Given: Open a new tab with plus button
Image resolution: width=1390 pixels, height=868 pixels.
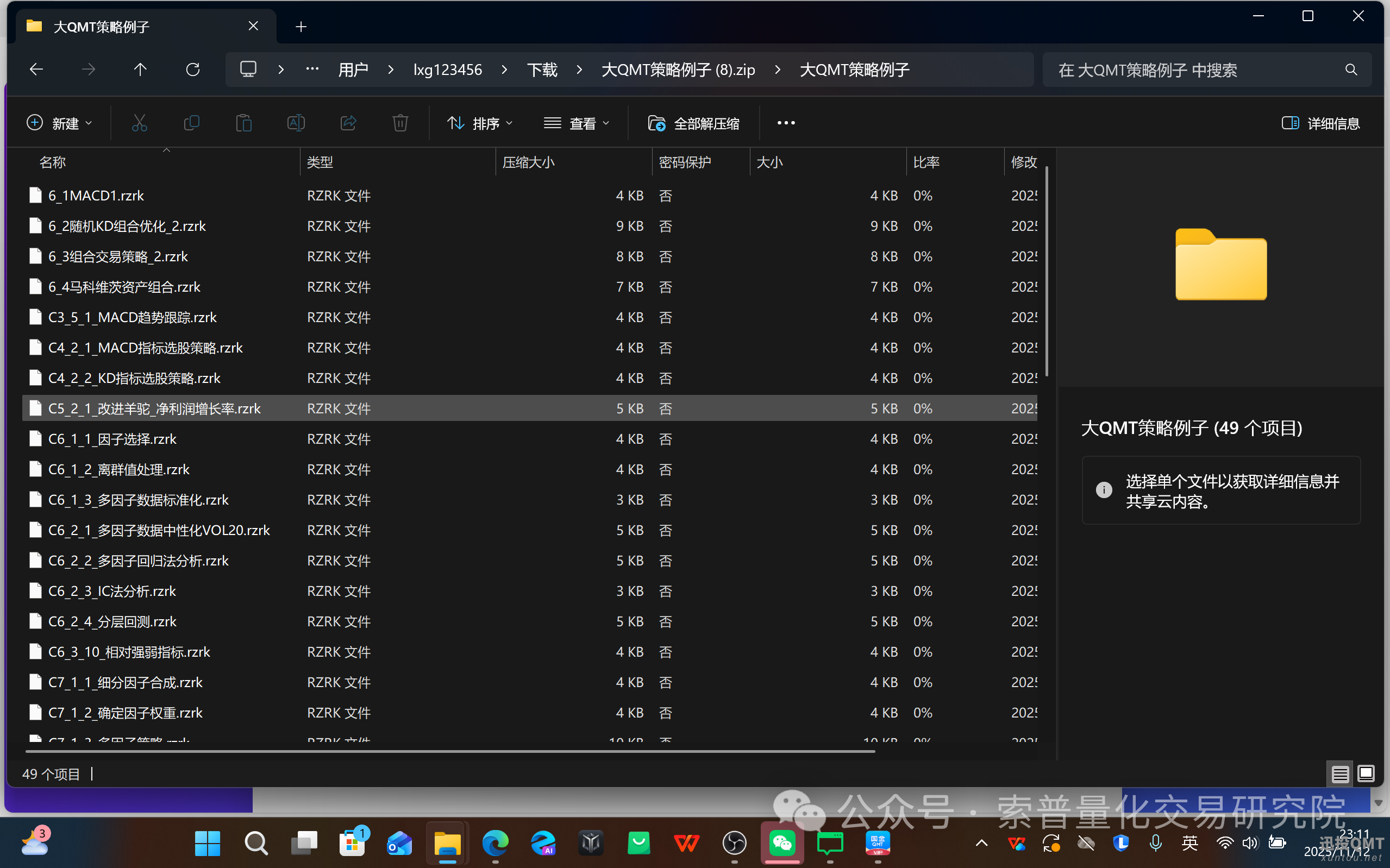Looking at the screenshot, I should 301,27.
